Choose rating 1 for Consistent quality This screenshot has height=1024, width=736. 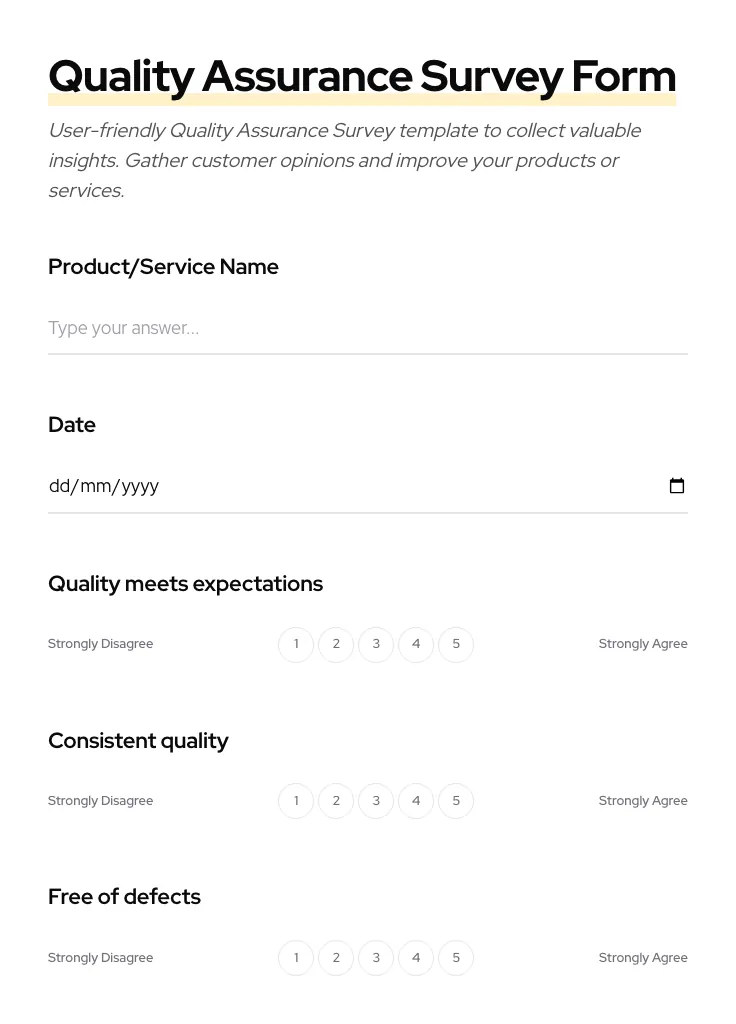[x=296, y=800]
